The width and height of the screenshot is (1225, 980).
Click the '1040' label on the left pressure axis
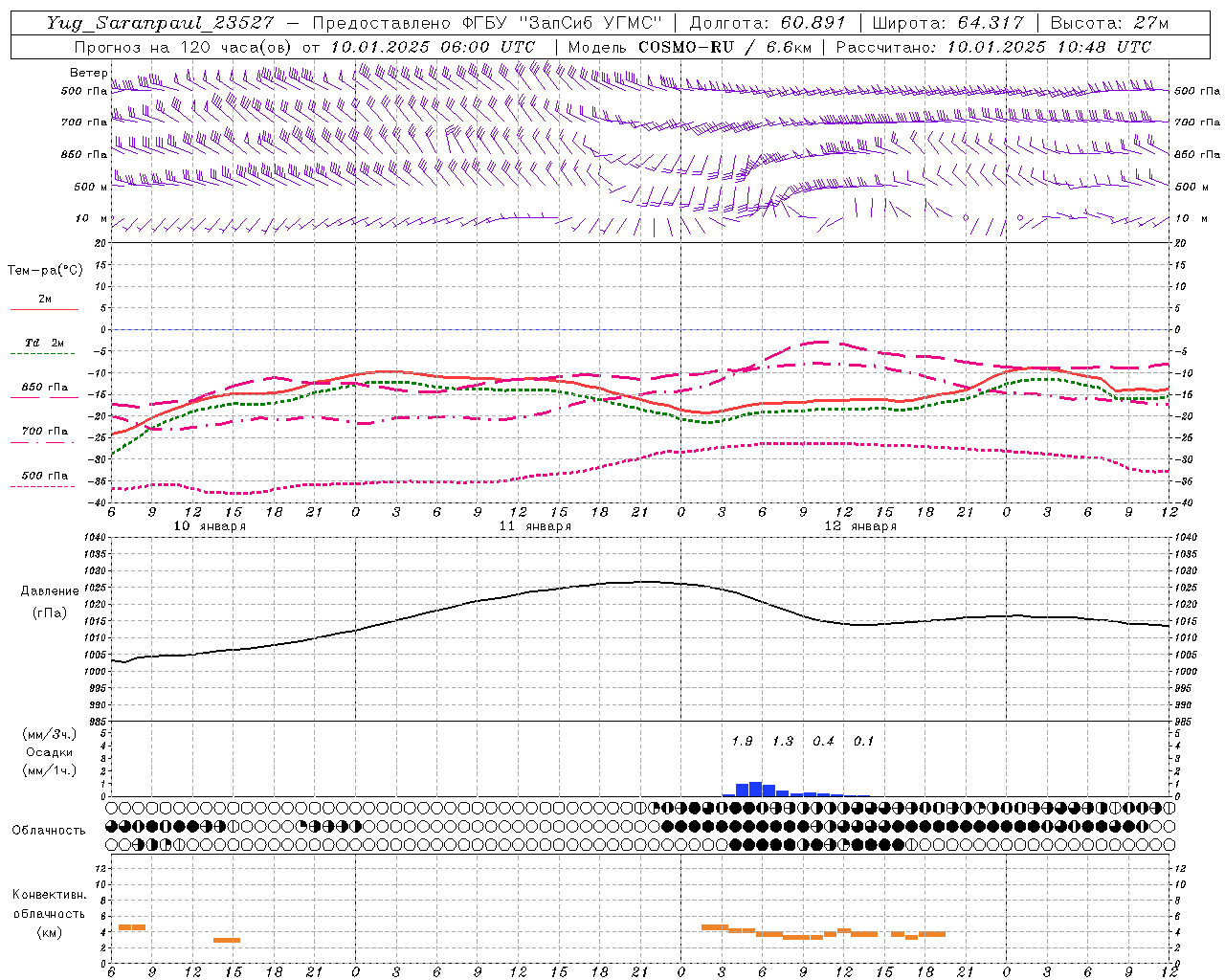click(x=93, y=538)
